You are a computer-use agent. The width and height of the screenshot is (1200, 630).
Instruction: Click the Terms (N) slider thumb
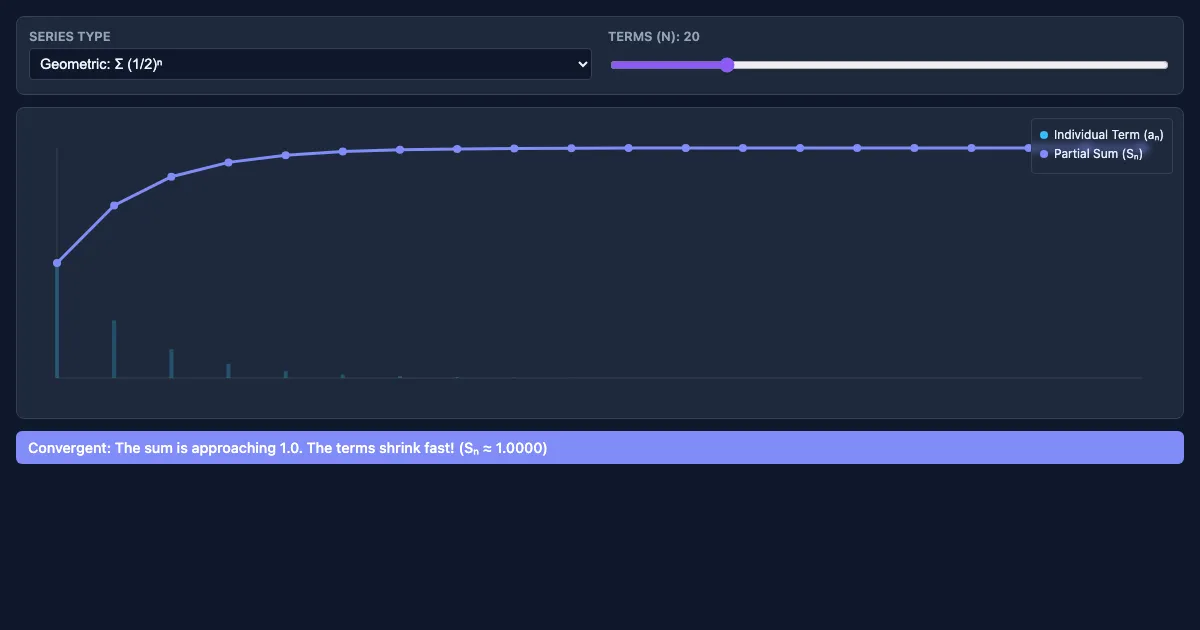[x=727, y=65]
